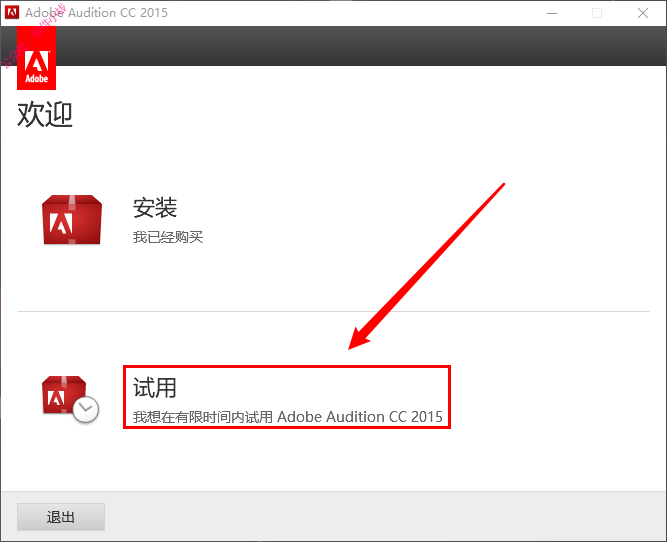This screenshot has width=667, height=542.
Task: Choose 试用 to start trial
Action: [155, 388]
